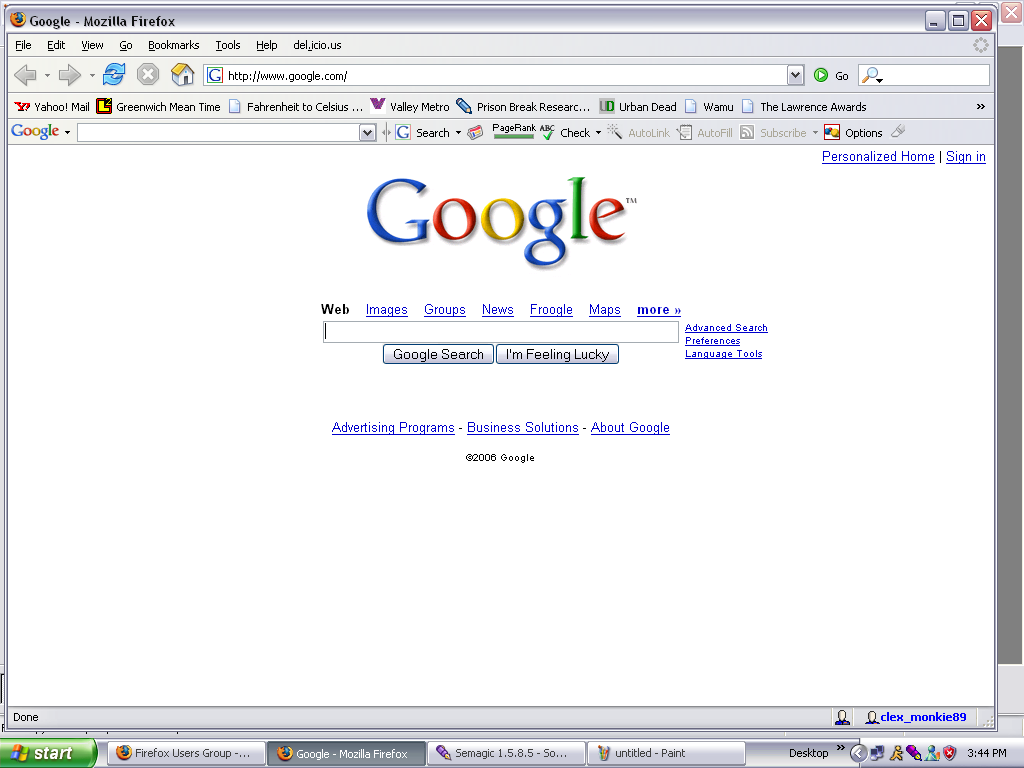This screenshot has width=1024, height=768.
Task: Open the Fahrenheit to Celsius bookmark
Action: pos(296,106)
